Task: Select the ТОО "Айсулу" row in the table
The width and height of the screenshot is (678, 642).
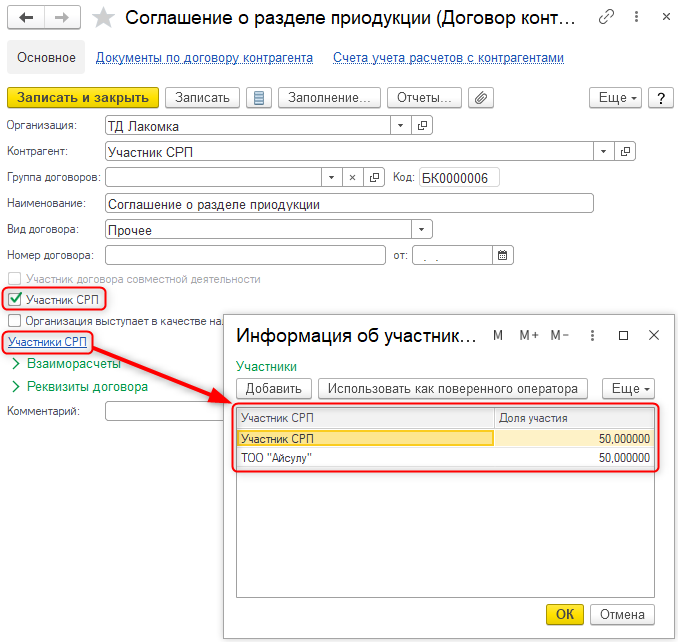Action: pos(365,457)
